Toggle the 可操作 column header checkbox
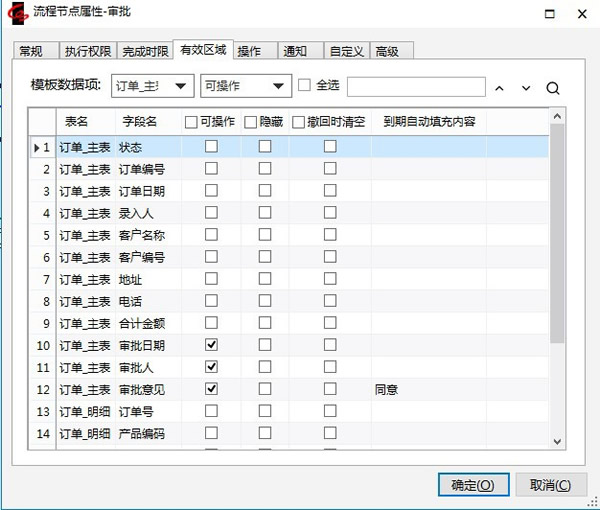The width and height of the screenshot is (600, 510). [192, 122]
